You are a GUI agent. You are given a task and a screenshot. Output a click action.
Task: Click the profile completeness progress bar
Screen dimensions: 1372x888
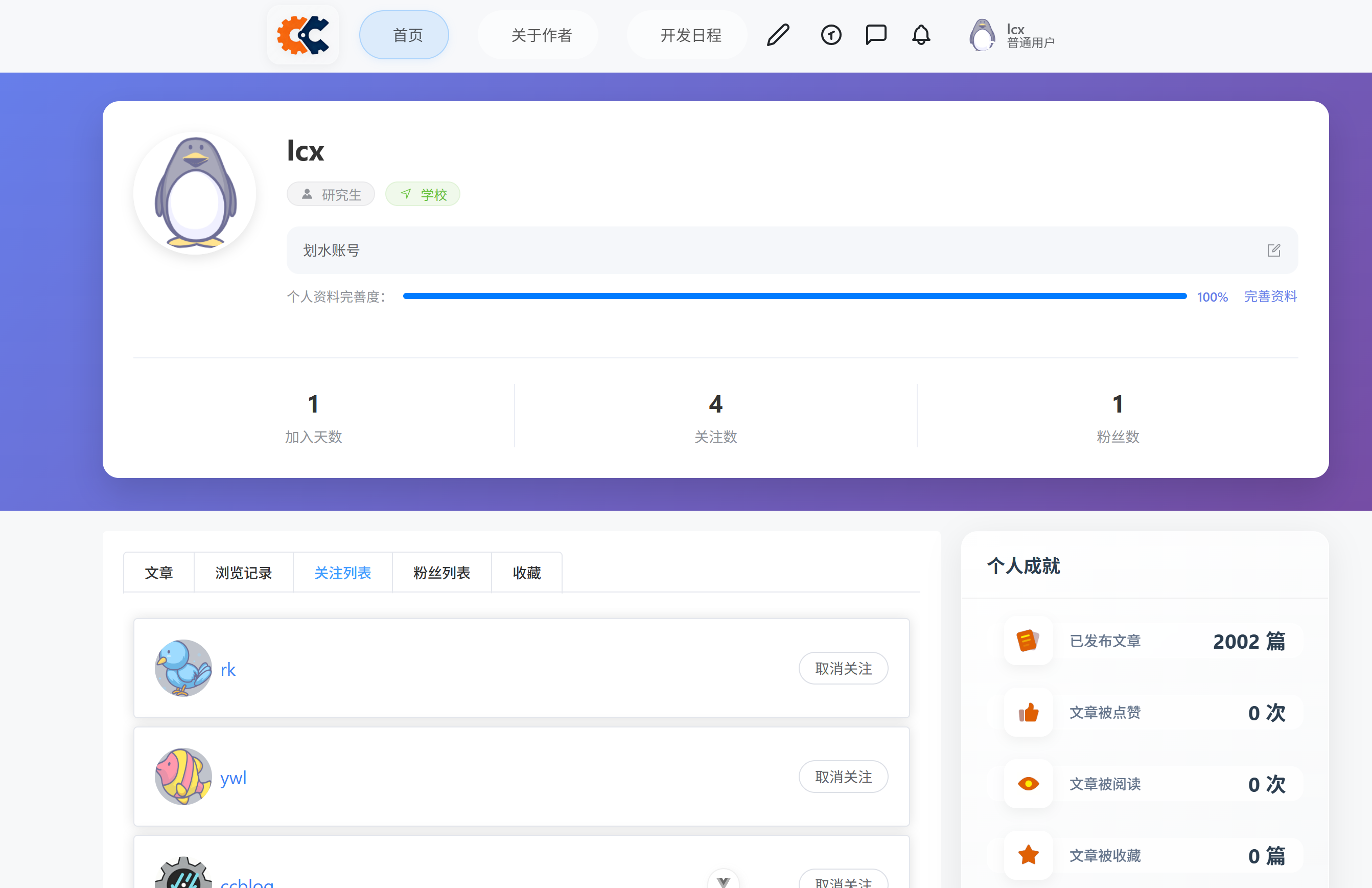(794, 297)
